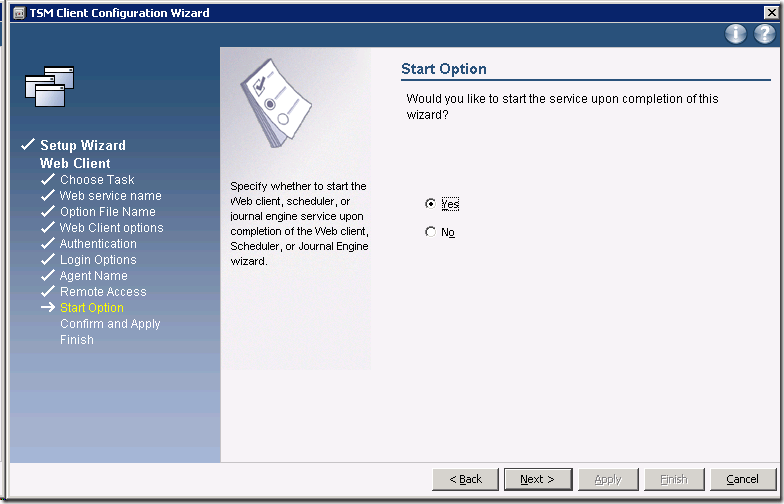Select the No radio button
The image size is (784, 504).
tap(431, 232)
